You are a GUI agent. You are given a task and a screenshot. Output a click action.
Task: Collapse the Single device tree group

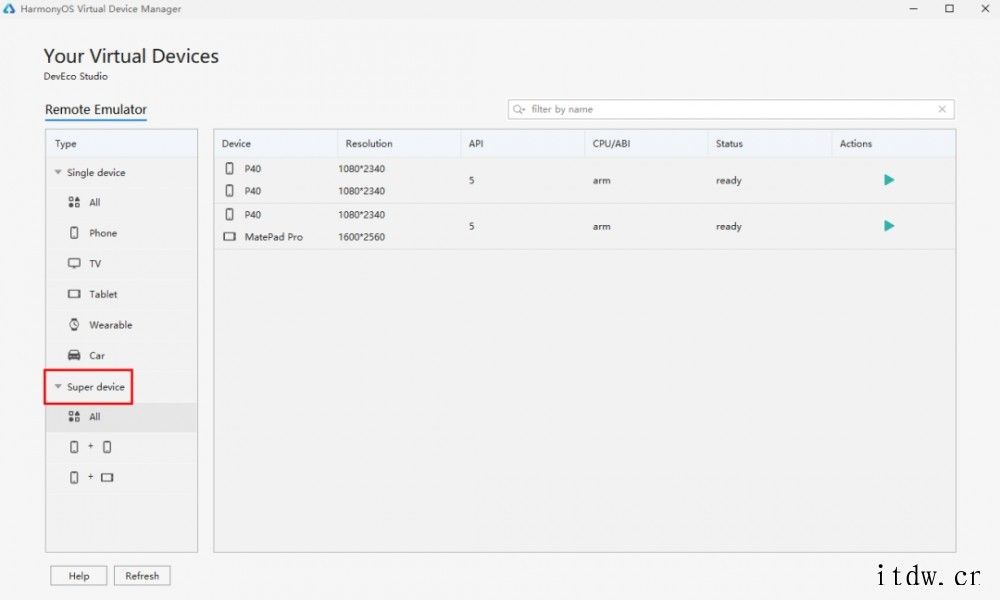(58, 172)
